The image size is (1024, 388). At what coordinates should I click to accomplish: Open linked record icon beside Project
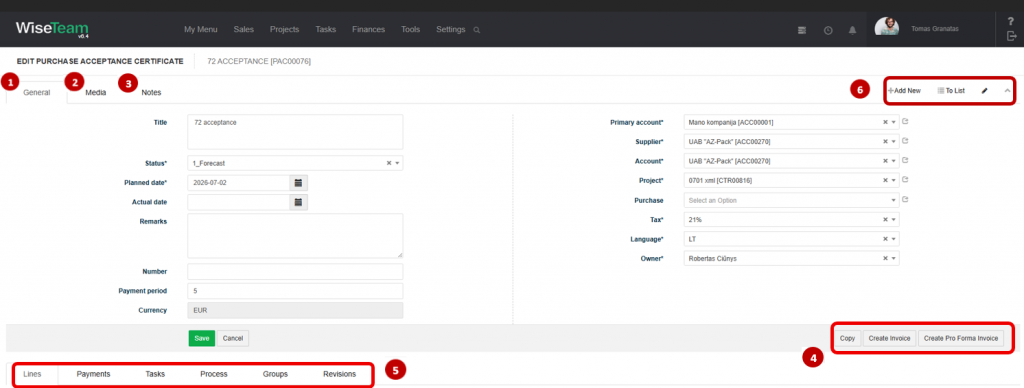[x=905, y=180]
